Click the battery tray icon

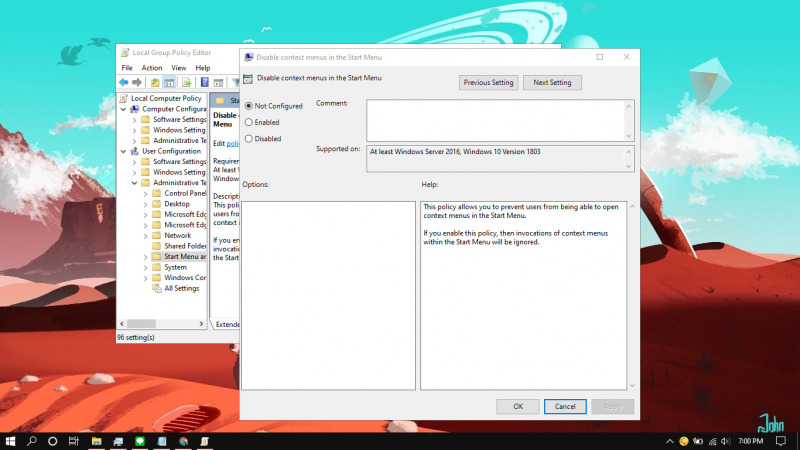[698, 441]
